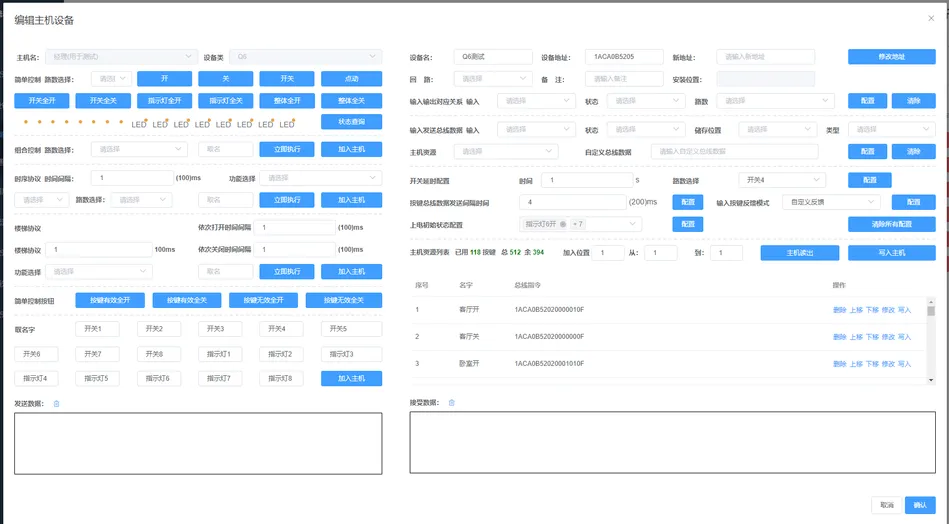The width and height of the screenshot is (949, 524).
Task: Clear the 接受数据 log with trash icon
Action: [452, 402]
